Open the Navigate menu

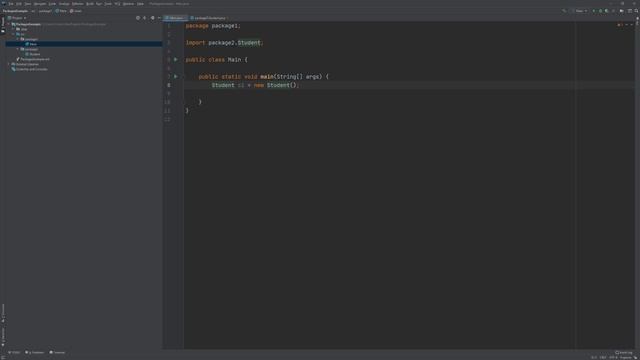[x=40, y=4]
